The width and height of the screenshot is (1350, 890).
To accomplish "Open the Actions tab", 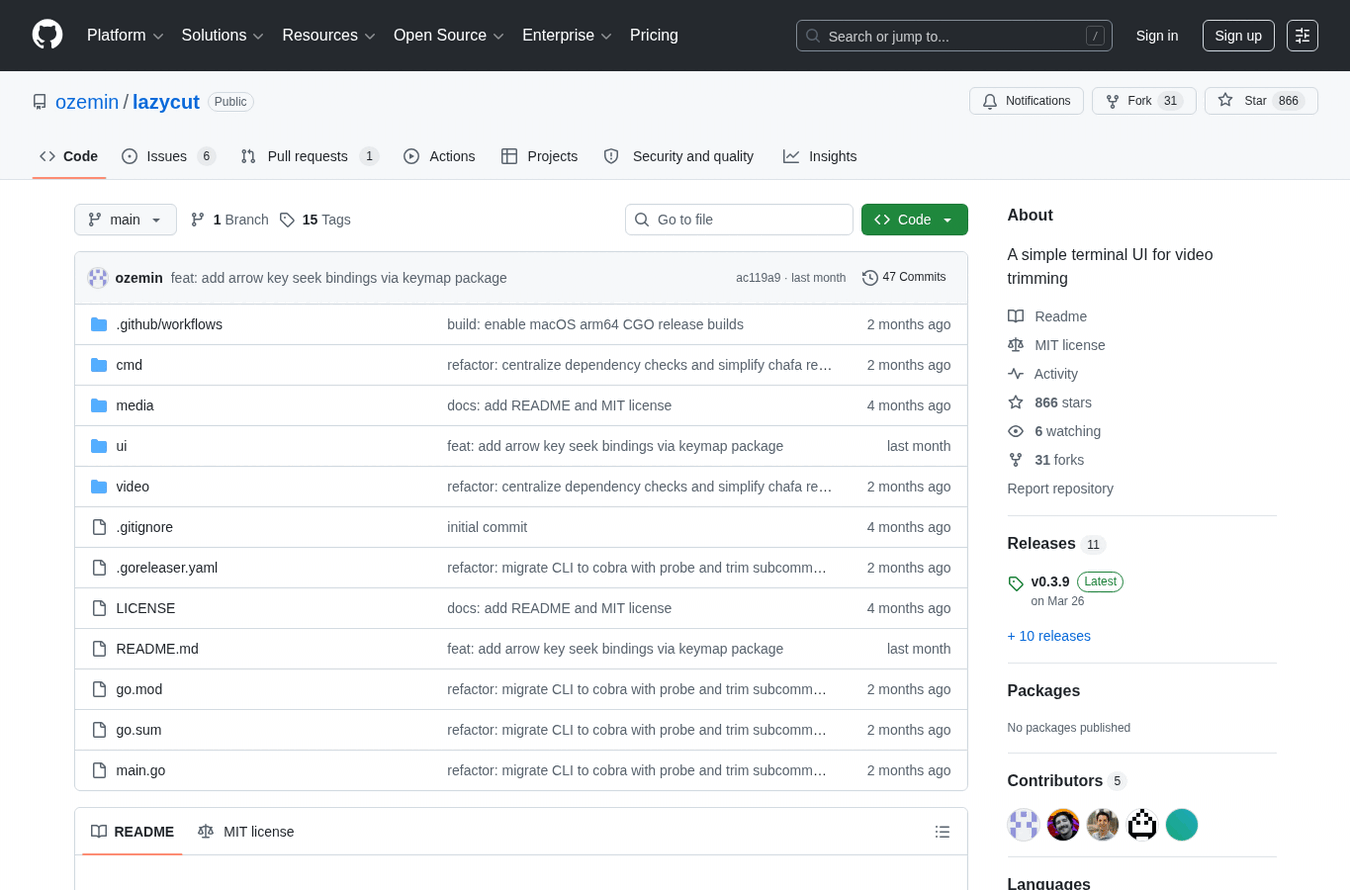I will [439, 156].
